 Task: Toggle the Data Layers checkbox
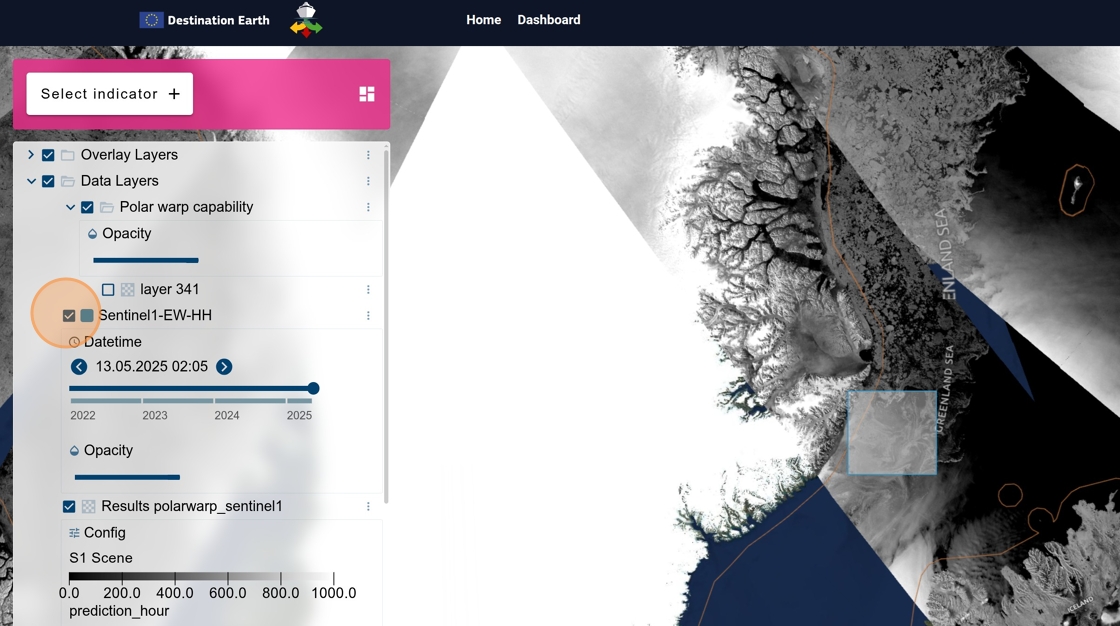[x=48, y=182]
